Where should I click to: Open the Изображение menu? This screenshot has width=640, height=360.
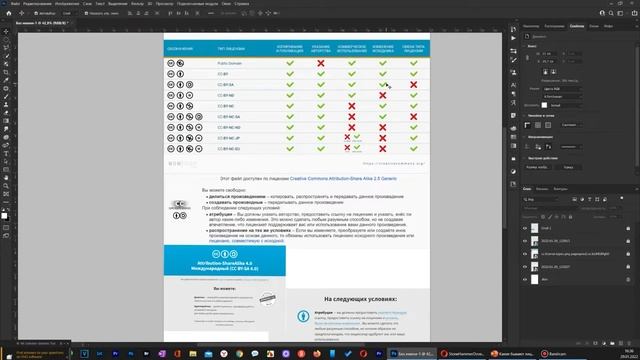(67, 4)
